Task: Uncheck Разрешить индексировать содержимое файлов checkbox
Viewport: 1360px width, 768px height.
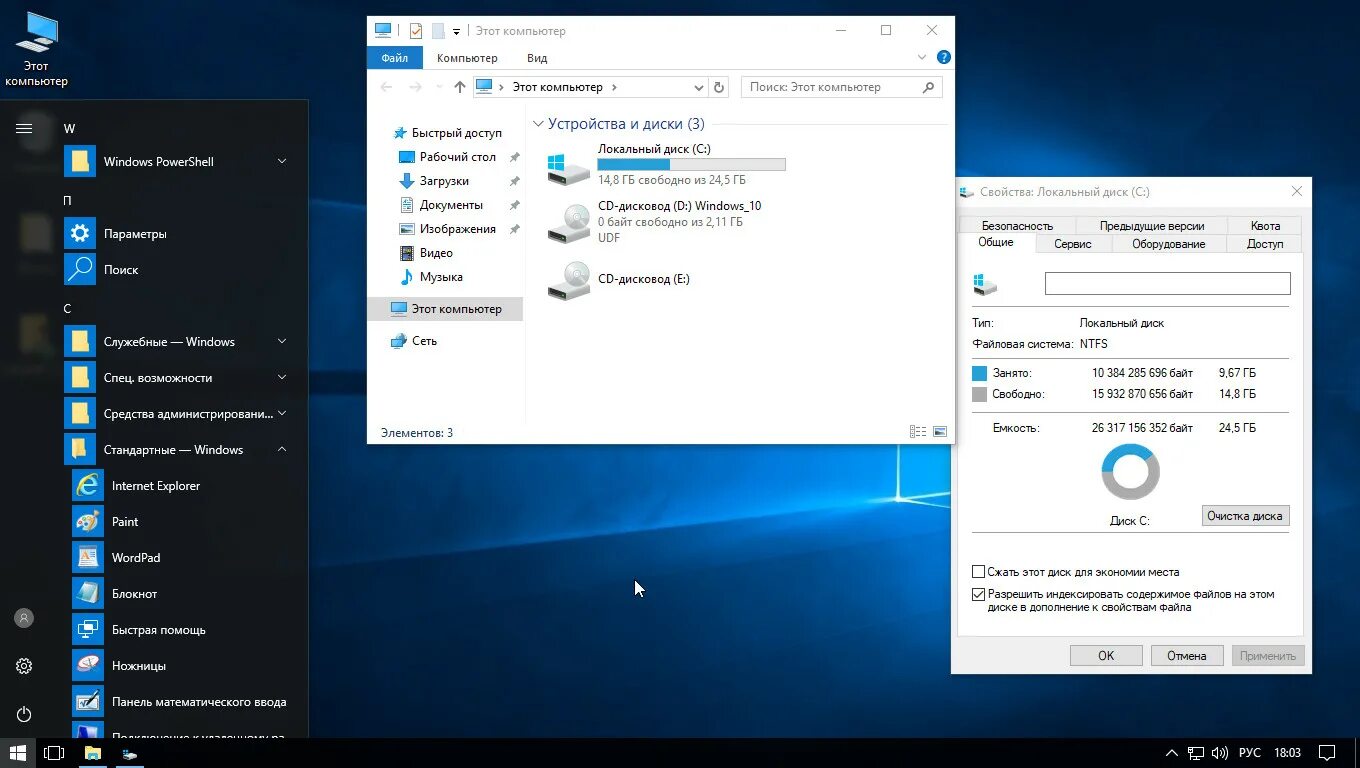Action: point(979,594)
